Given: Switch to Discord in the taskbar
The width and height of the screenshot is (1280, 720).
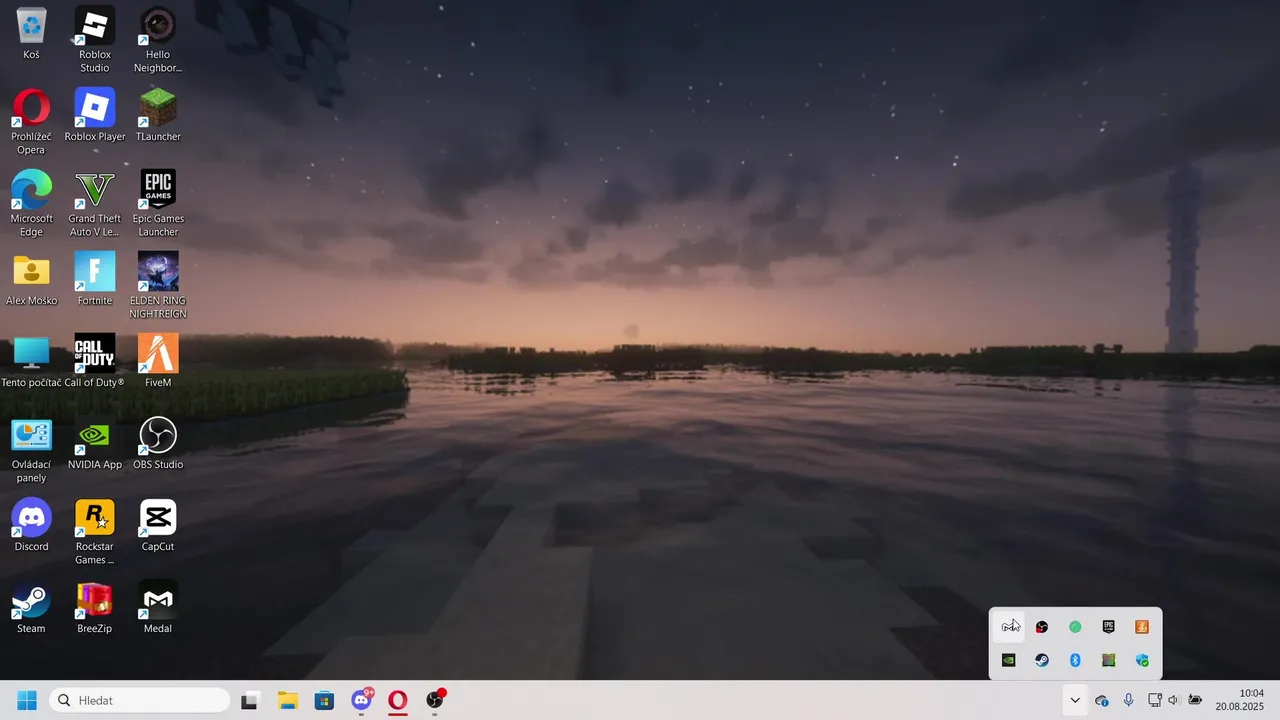Looking at the screenshot, I should [x=362, y=700].
